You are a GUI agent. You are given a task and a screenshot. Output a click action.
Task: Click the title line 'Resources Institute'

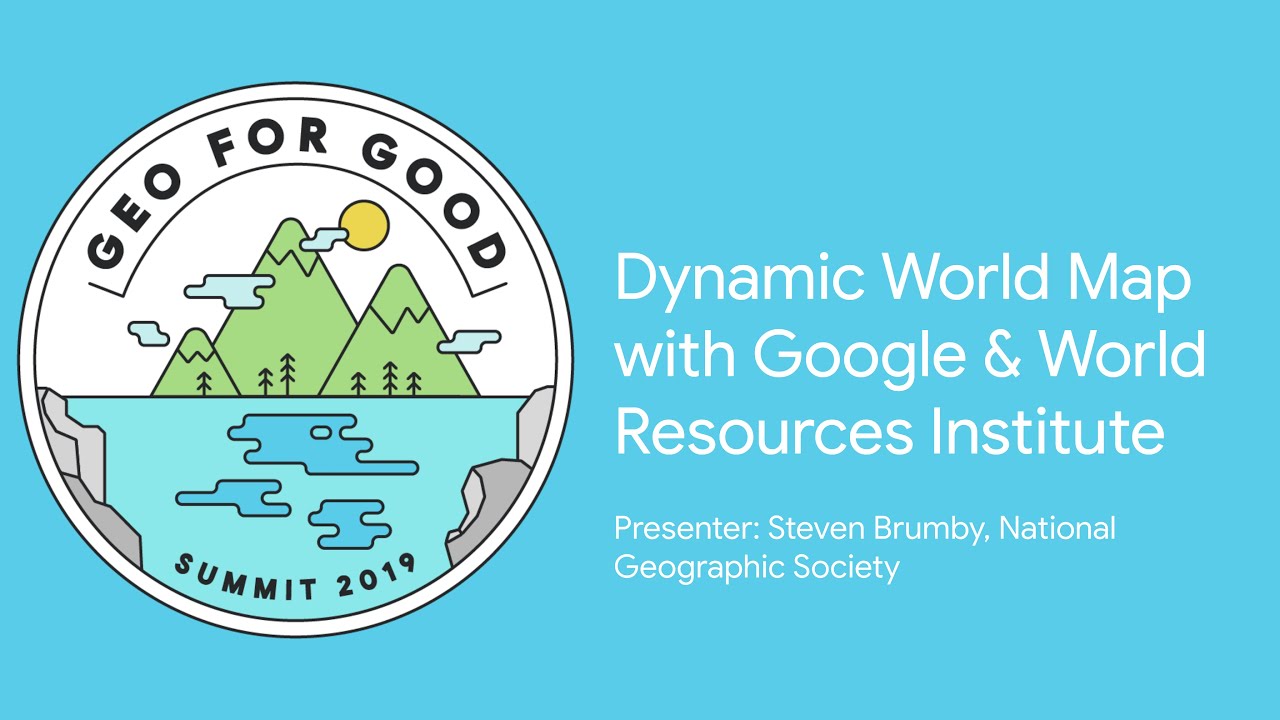pyautogui.click(x=889, y=432)
